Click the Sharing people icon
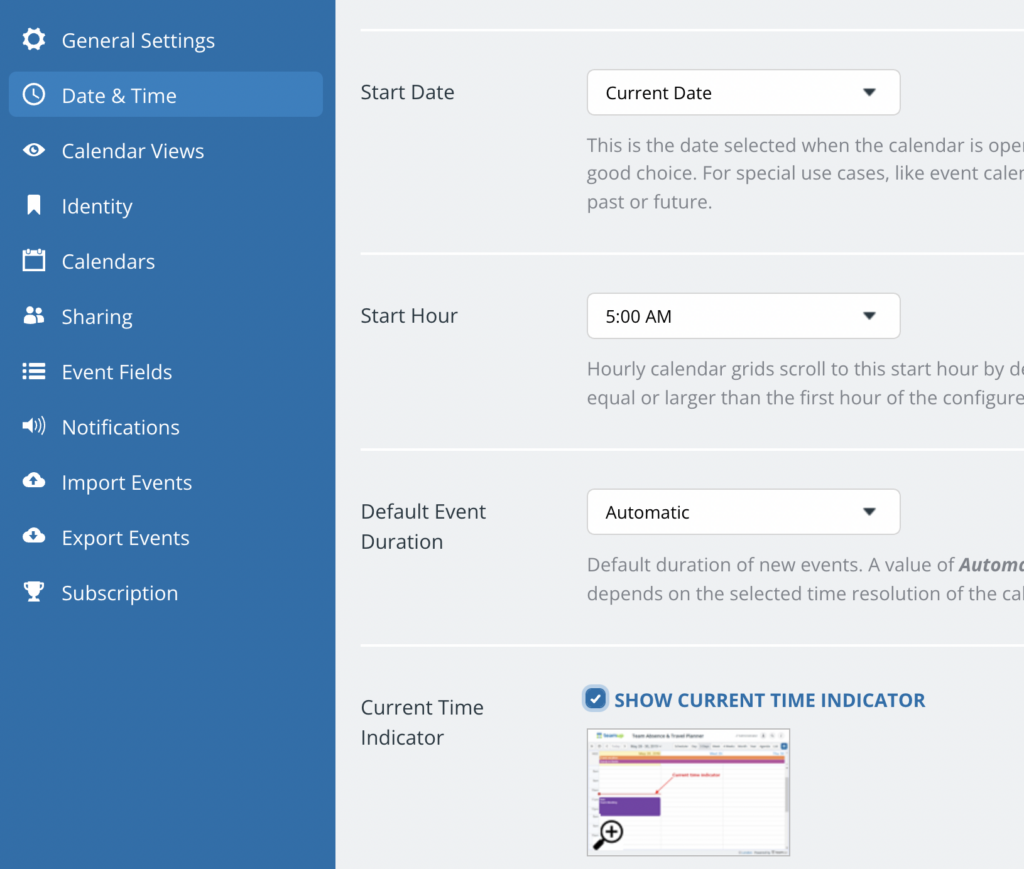The width and height of the screenshot is (1024, 869). 34,316
